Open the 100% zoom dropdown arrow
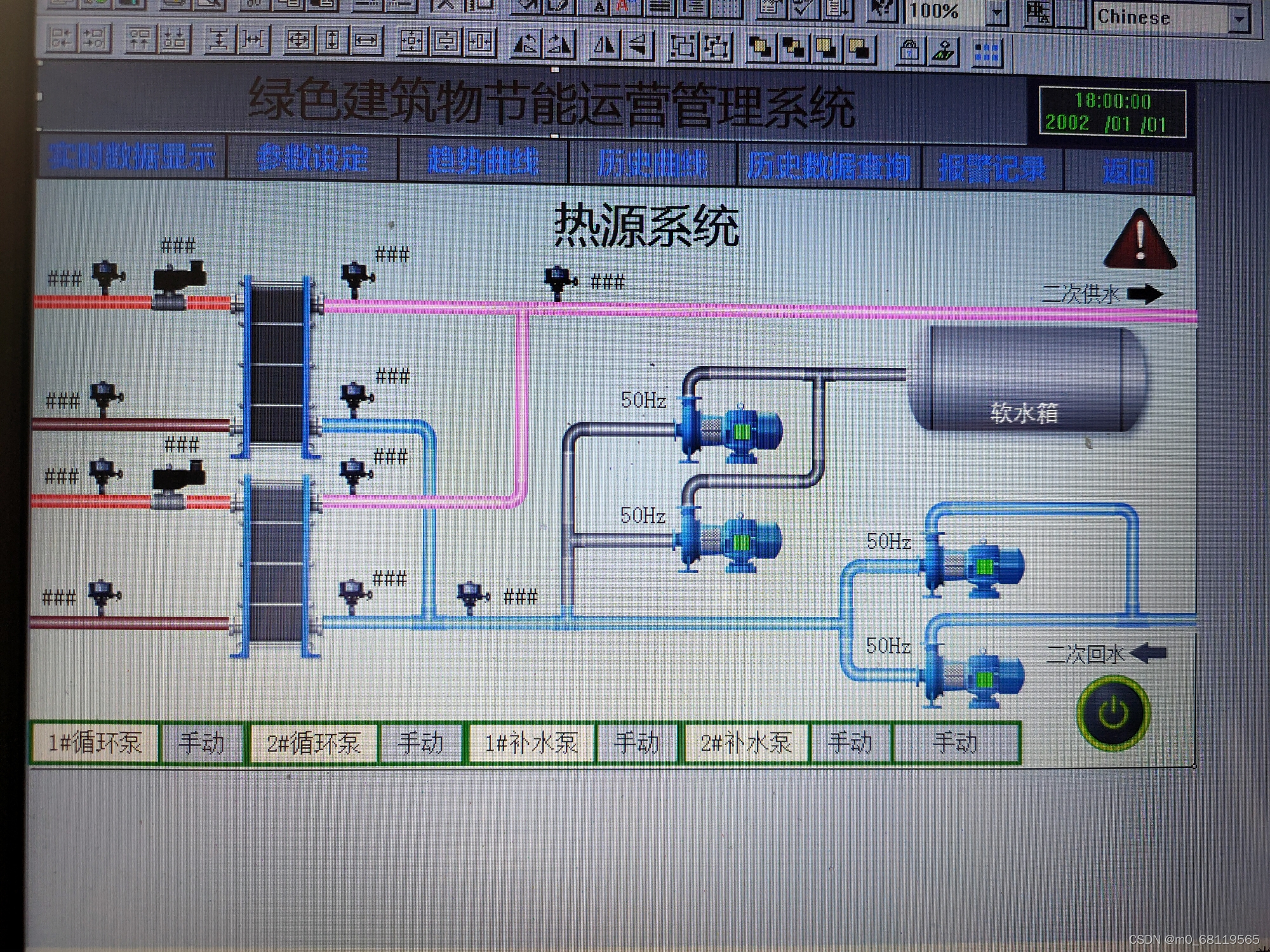Image resolution: width=1270 pixels, height=952 pixels. pyautogui.click(x=996, y=12)
